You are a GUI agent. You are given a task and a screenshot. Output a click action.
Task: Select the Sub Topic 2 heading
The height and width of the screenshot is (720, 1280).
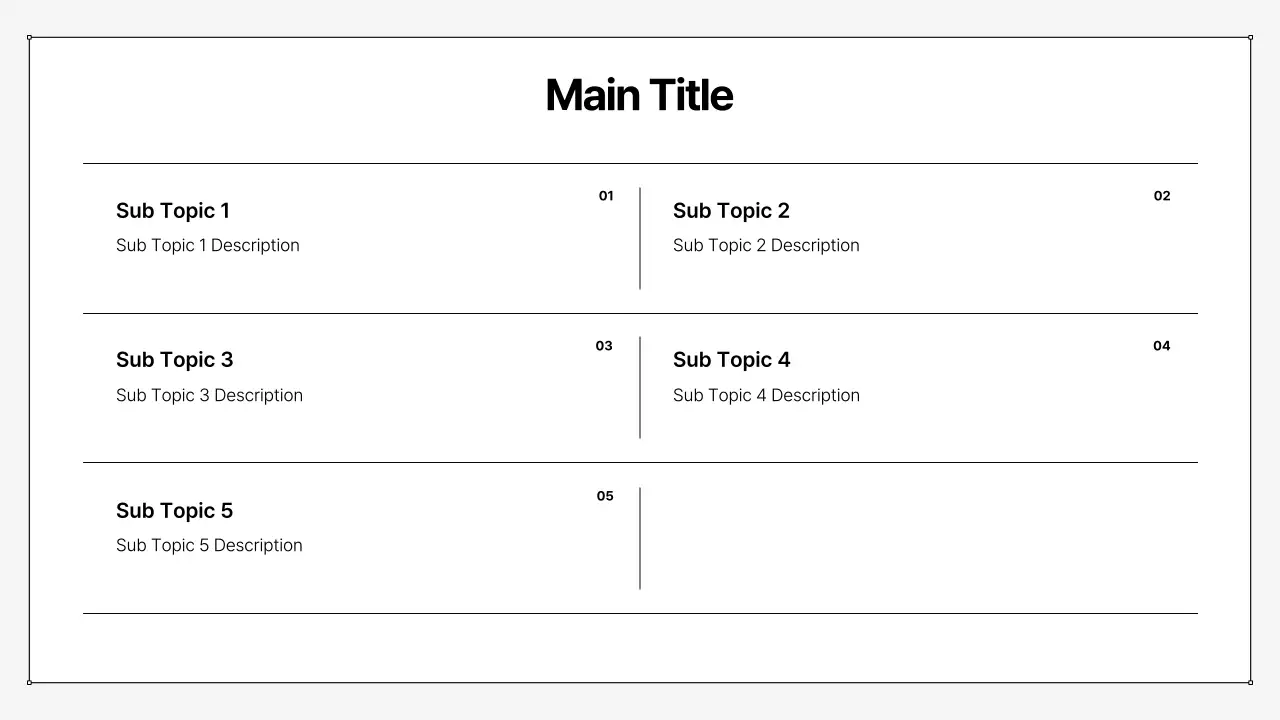pos(731,211)
